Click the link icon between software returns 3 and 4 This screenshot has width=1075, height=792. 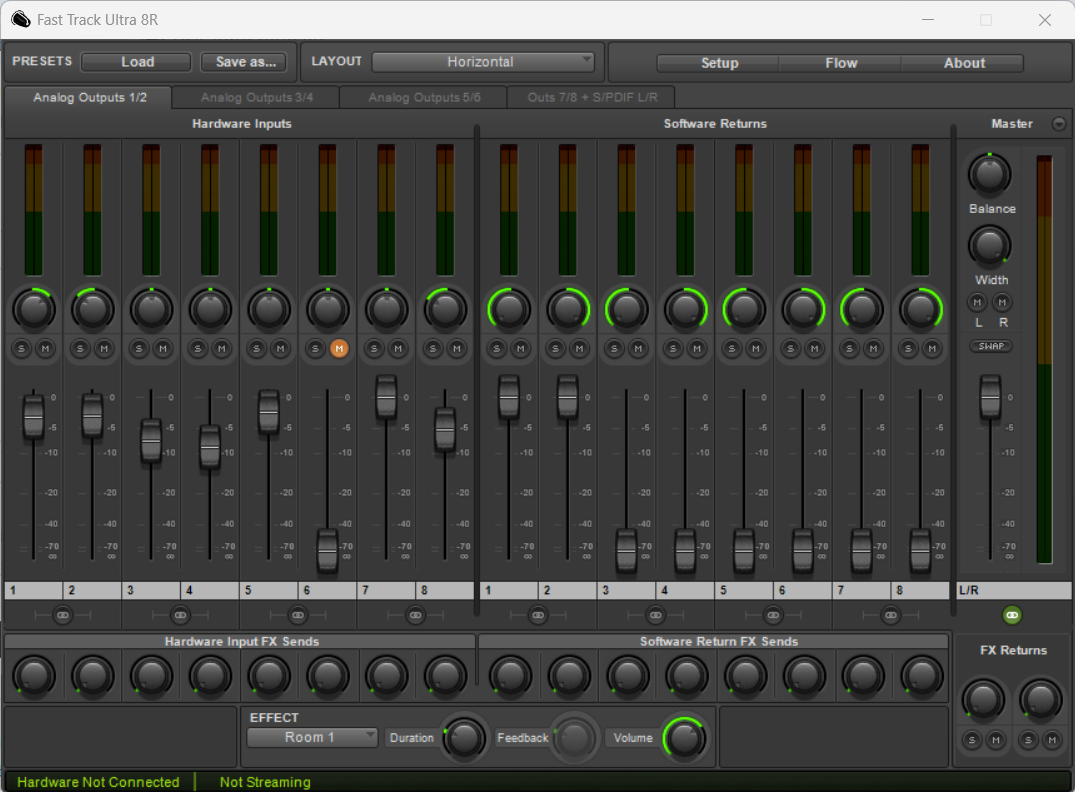click(x=655, y=615)
